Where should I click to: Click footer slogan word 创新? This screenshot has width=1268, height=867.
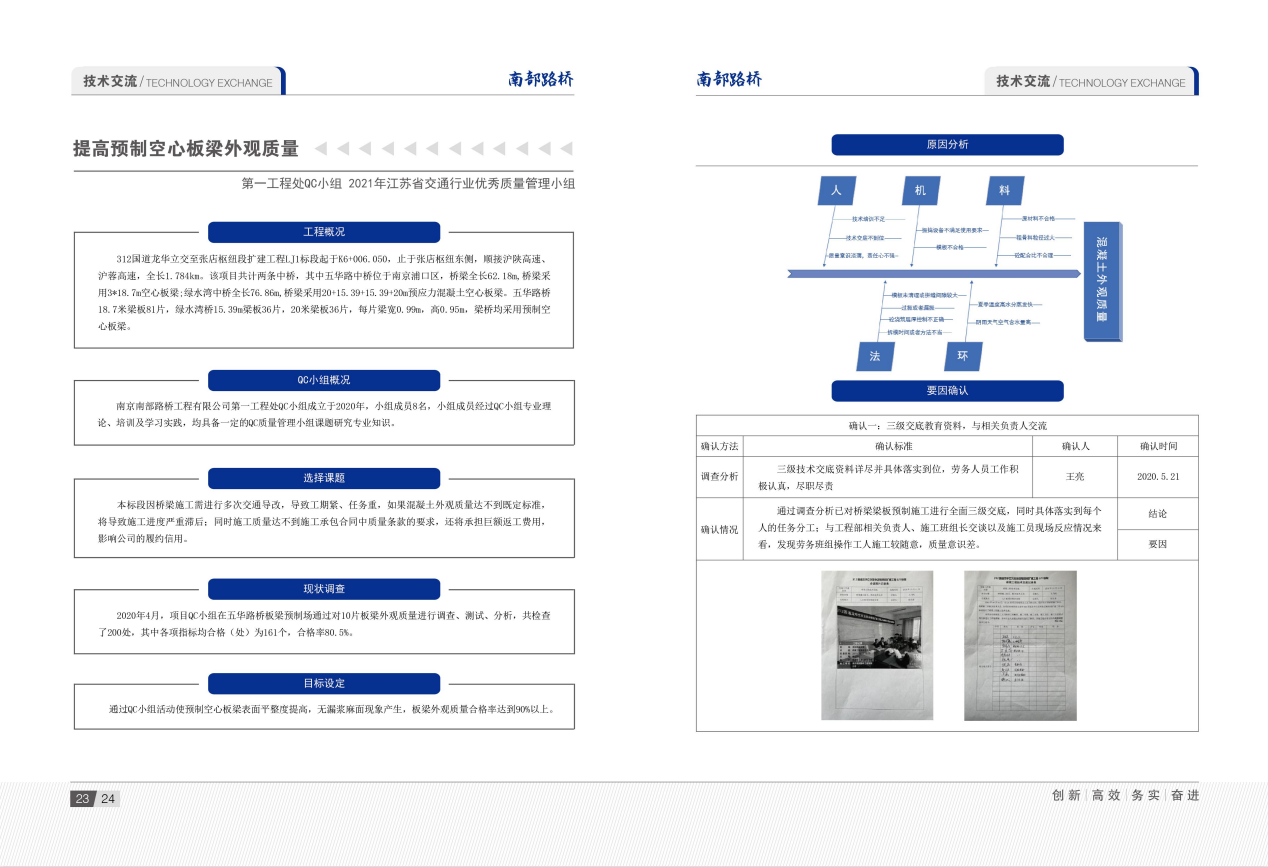(x=1067, y=795)
